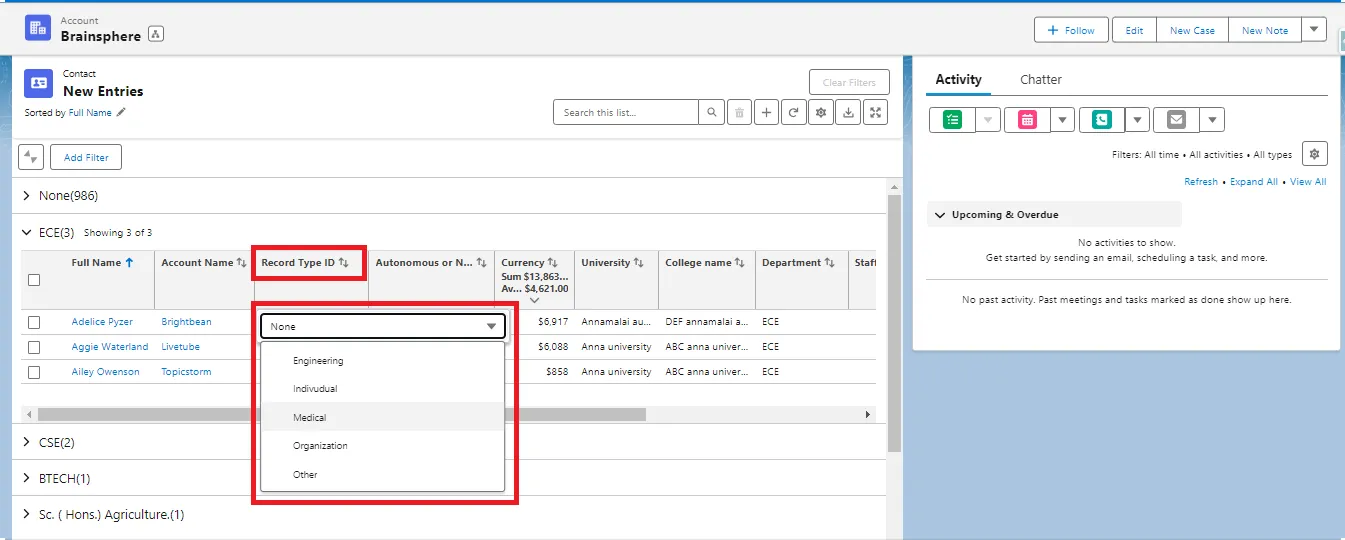
Task: Click Full Name ascending sort arrow
Action: click(129, 263)
